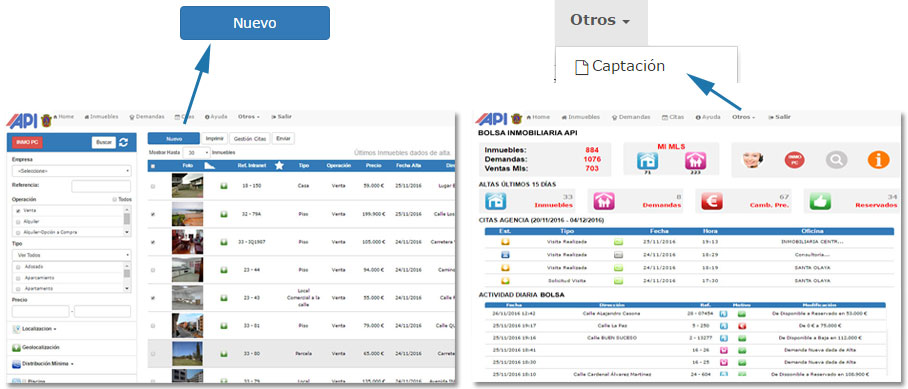Click the gray magnifier search icon

tap(836, 160)
